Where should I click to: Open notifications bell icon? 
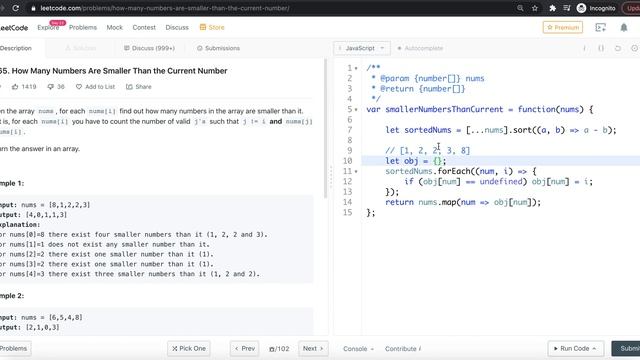click(624, 27)
